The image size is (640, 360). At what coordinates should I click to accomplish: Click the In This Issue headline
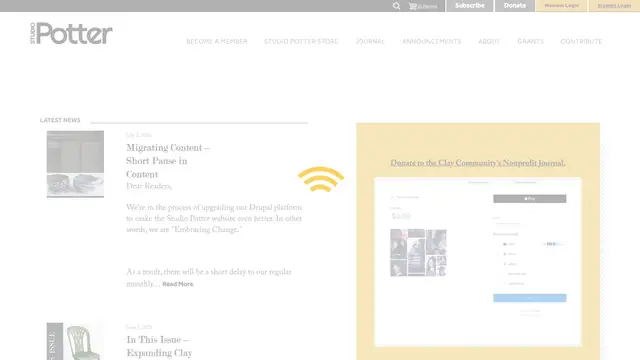pos(159,346)
